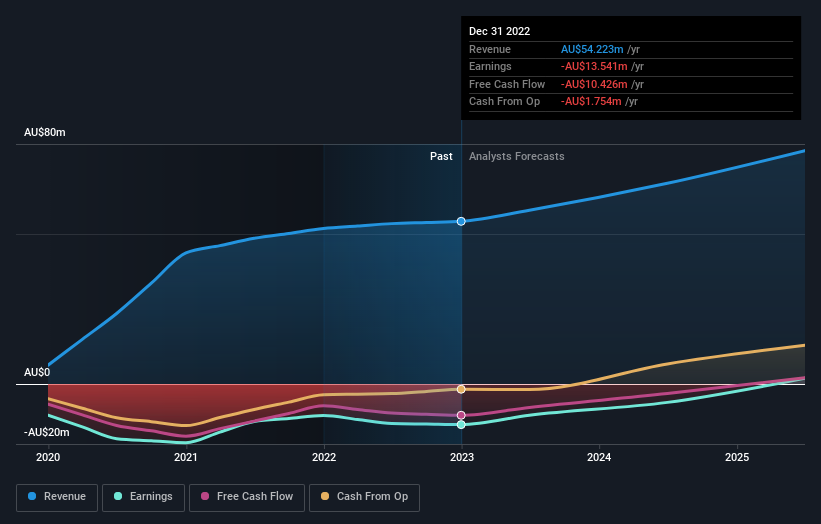The image size is (821, 524).
Task: Click the 2020 x-axis label
Action: (48, 457)
